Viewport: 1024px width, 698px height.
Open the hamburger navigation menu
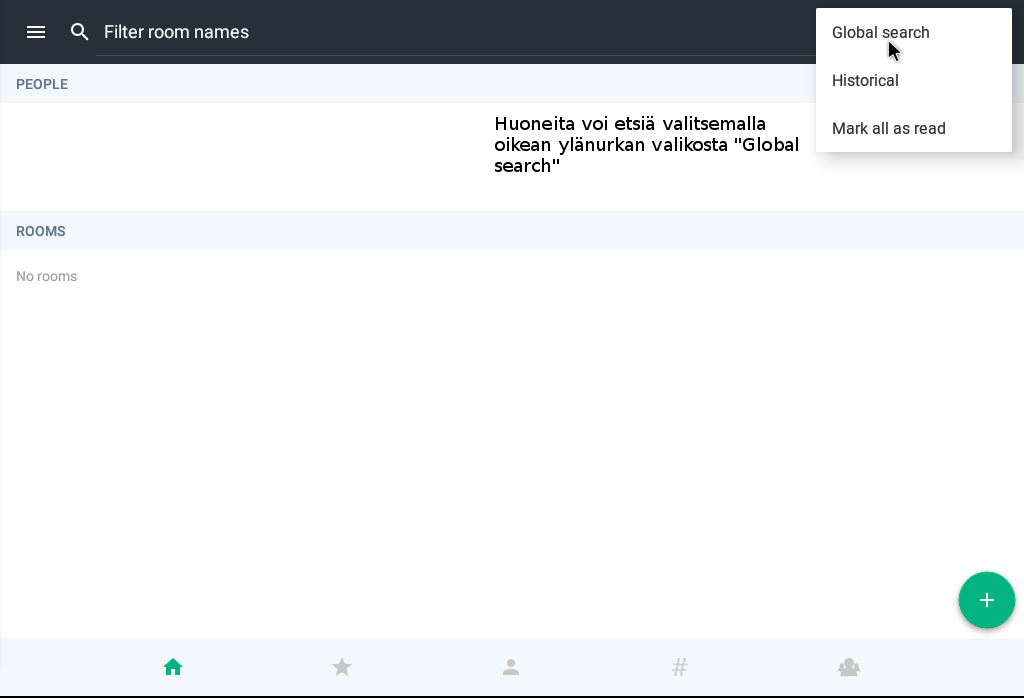(36, 32)
